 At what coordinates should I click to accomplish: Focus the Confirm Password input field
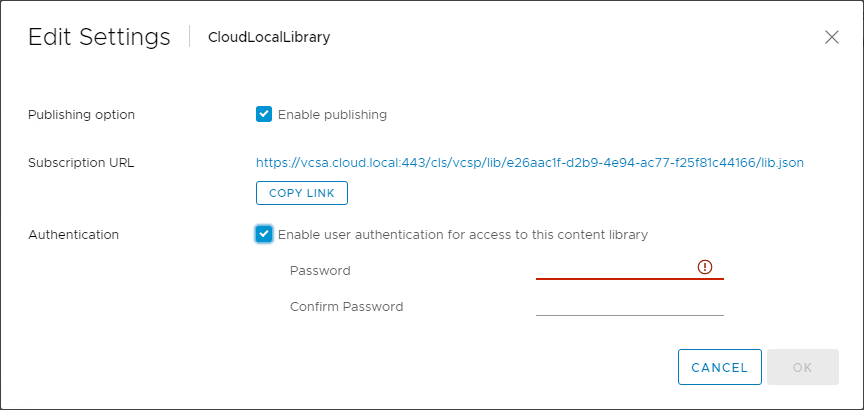tap(629, 306)
